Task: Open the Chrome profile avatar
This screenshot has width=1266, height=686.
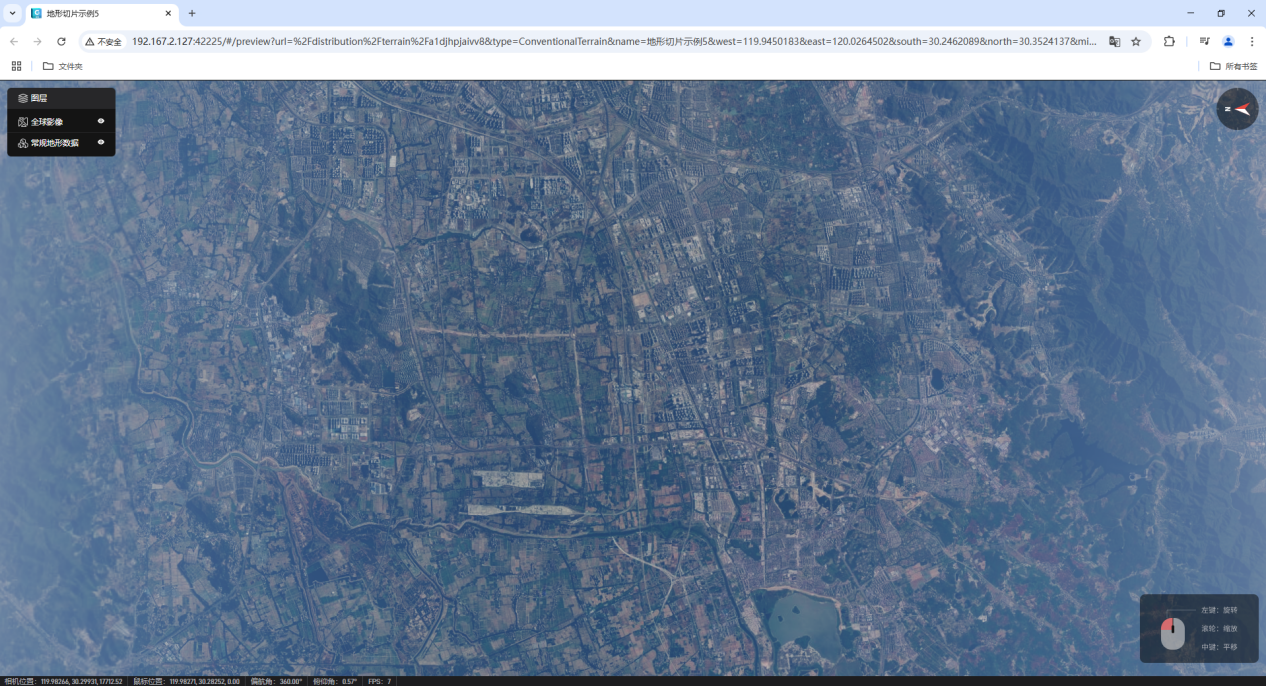Action: (x=1228, y=42)
